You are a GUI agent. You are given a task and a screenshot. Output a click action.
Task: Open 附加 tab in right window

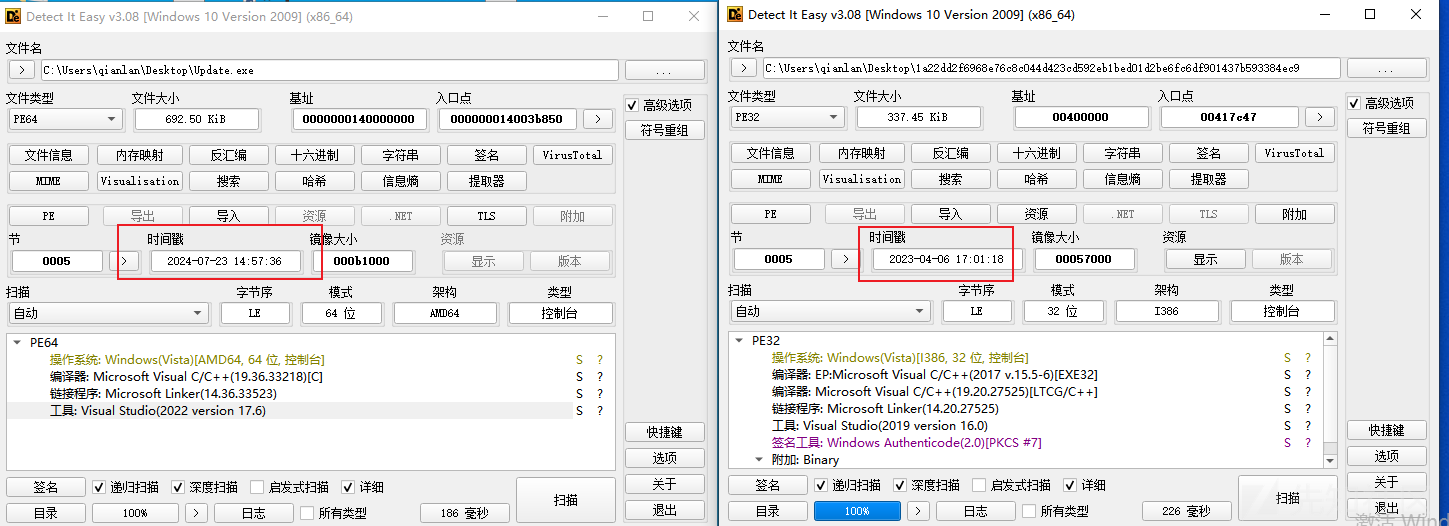tap(1295, 214)
